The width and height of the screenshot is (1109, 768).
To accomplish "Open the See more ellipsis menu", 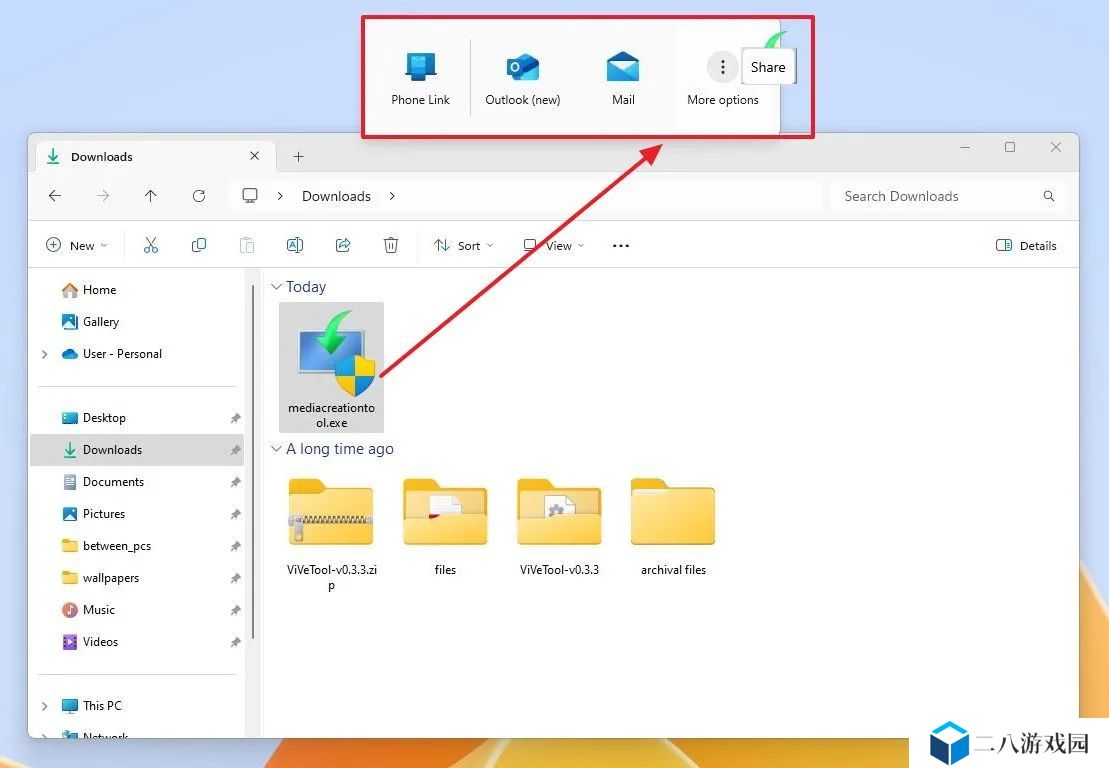I will (x=620, y=245).
